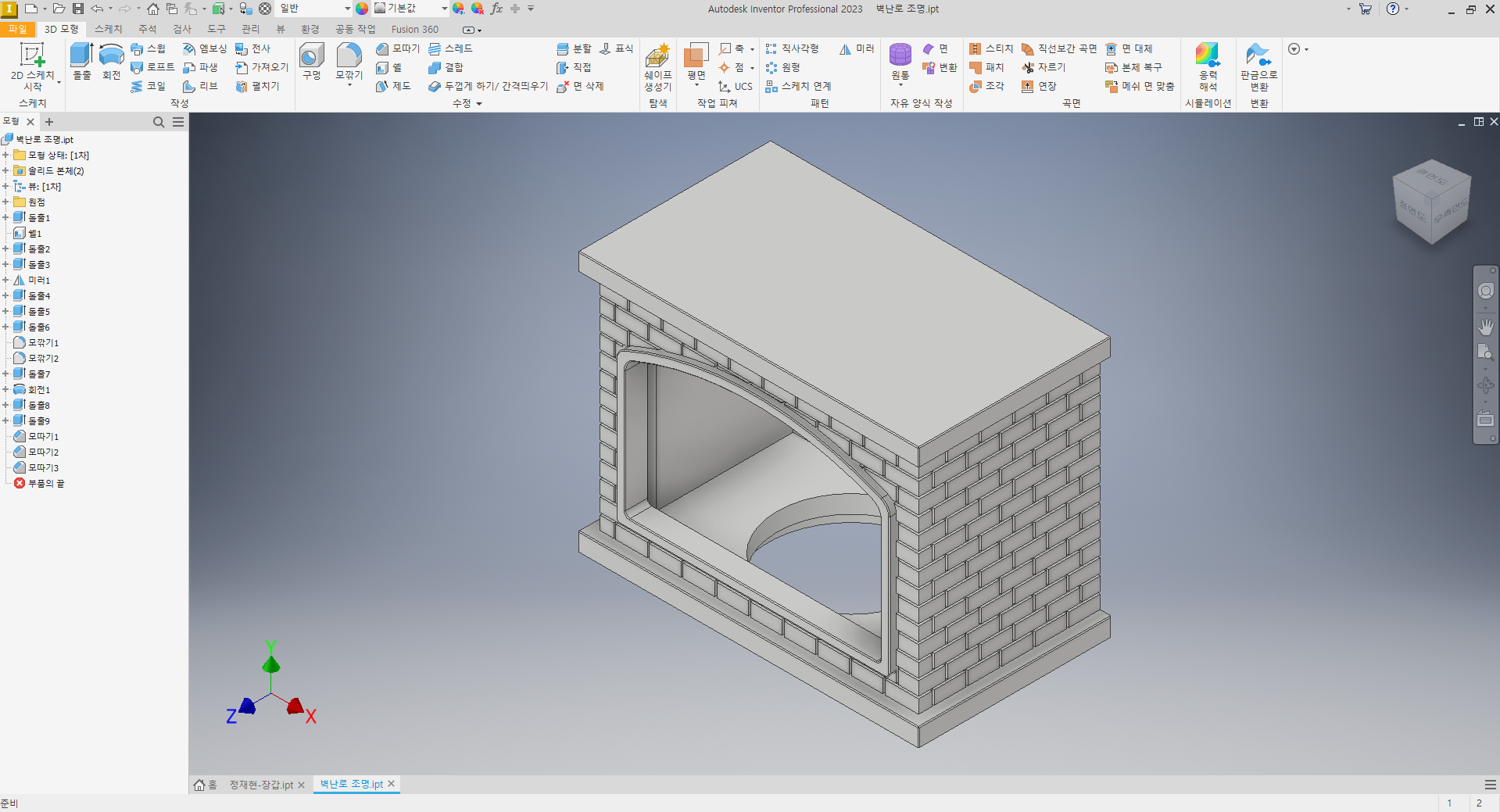The image size is (1500, 812).
Task: Switch to the 스케치 ribbon tab
Action: click(109, 29)
